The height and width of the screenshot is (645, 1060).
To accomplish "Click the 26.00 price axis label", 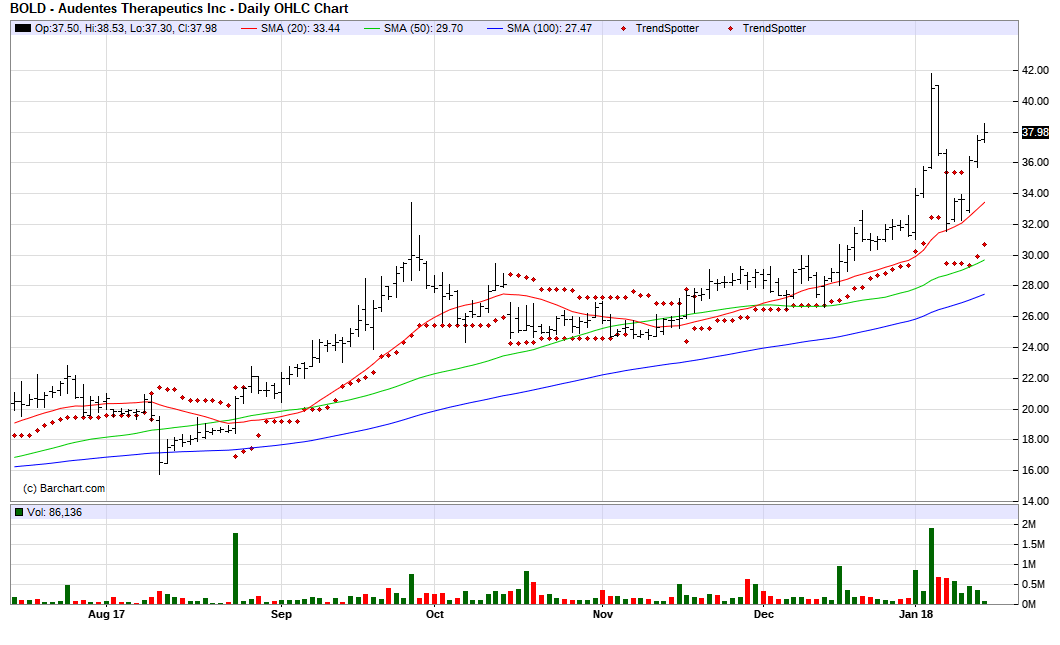I will [x=1035, y=316].
